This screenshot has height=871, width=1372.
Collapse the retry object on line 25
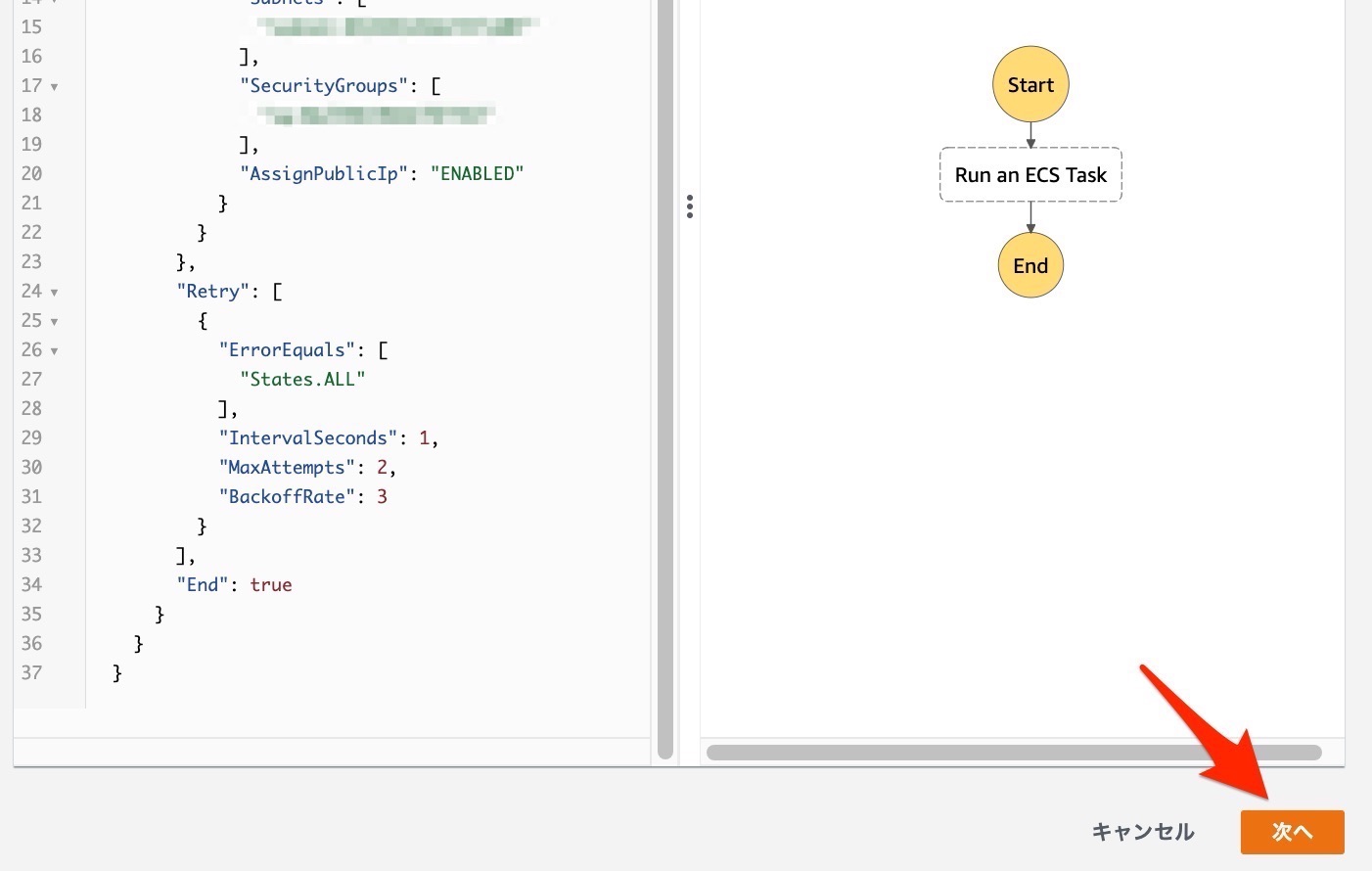click(x=53, y=321)
